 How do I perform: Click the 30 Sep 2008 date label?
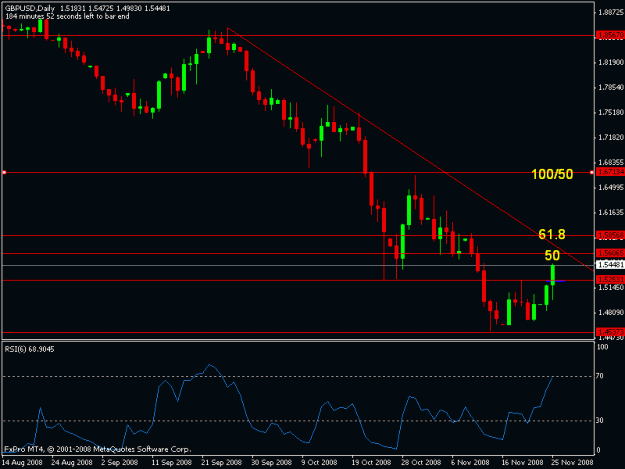(271, 463)
